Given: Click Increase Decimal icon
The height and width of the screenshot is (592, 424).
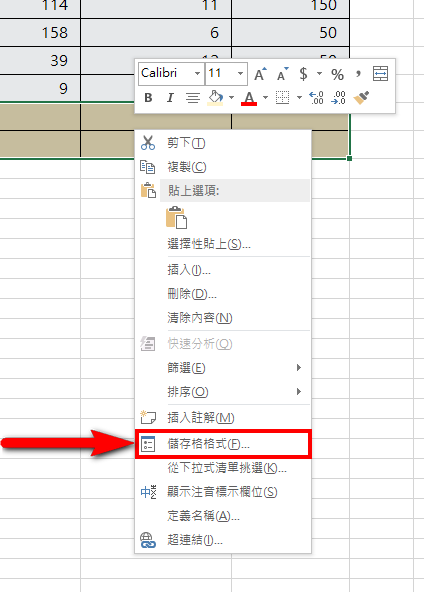Looking at the screenshot, I should (316, 98).
